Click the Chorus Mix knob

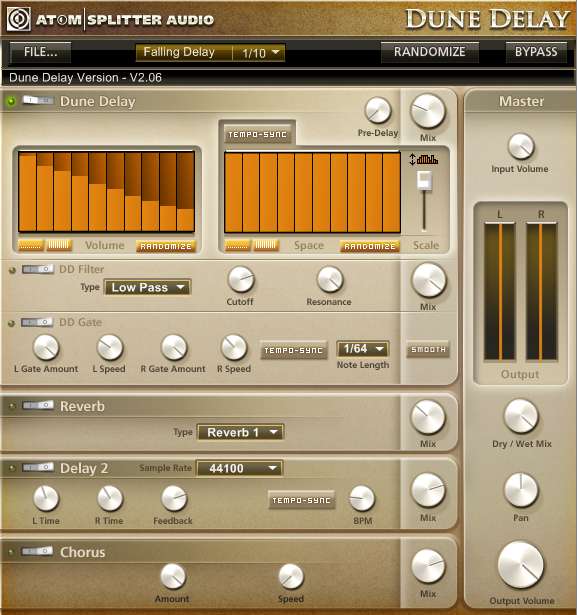[428, 567]
